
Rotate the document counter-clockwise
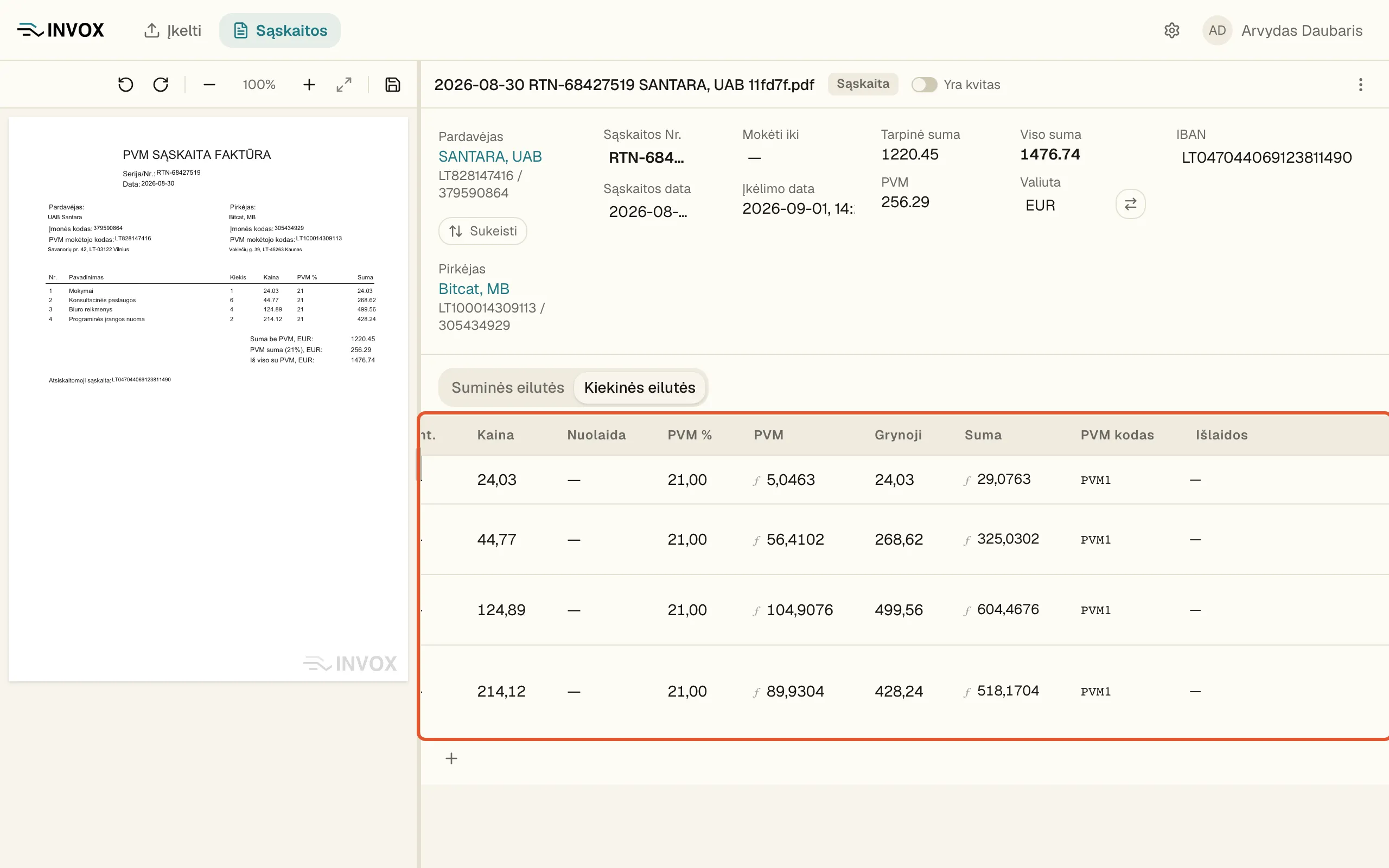pyautogui.click(x=126, y=85)
